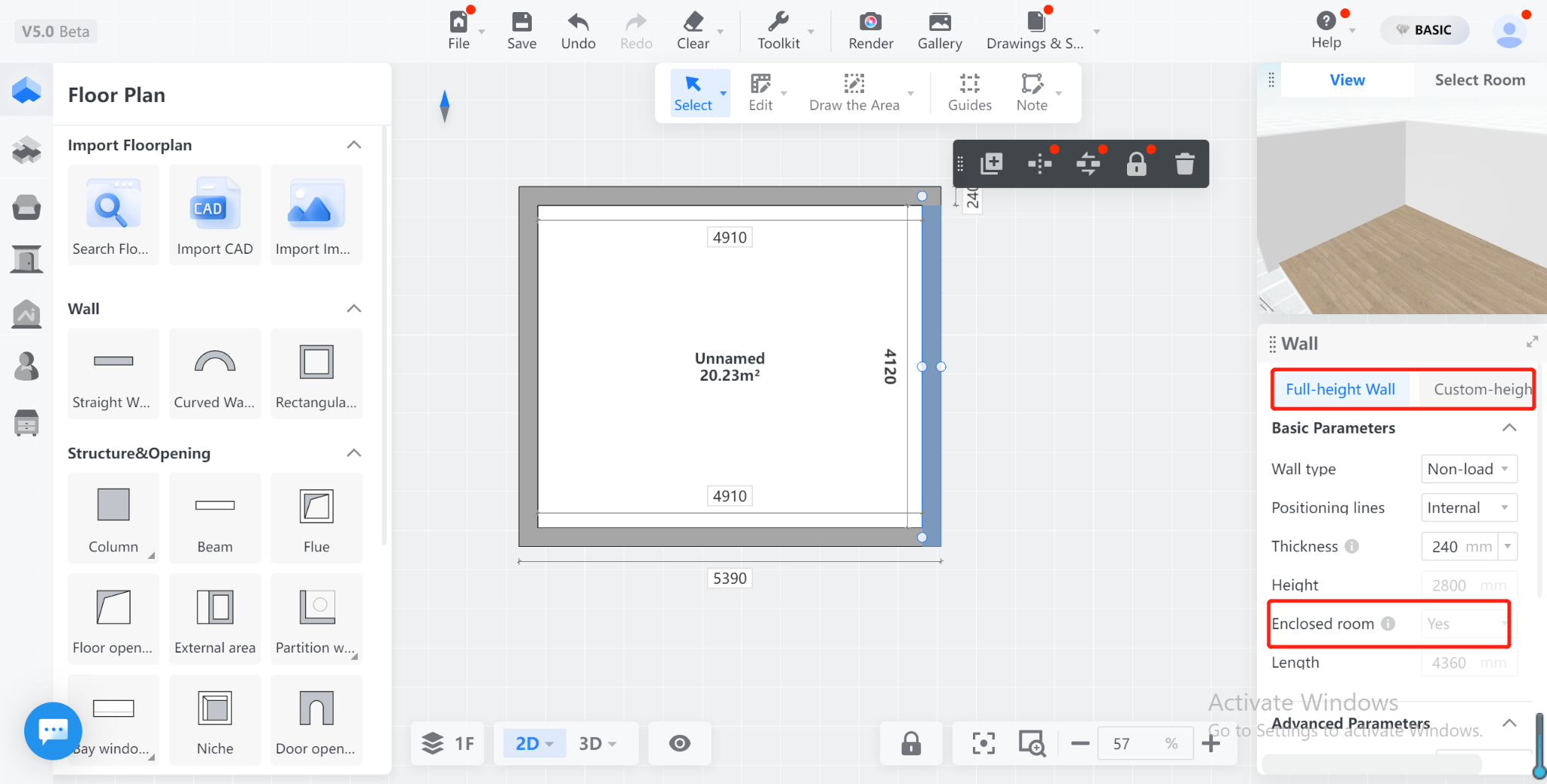Toggle visibility with the eye icon
The width and height of the screenshot is (1547, 784).
point(679,743)
